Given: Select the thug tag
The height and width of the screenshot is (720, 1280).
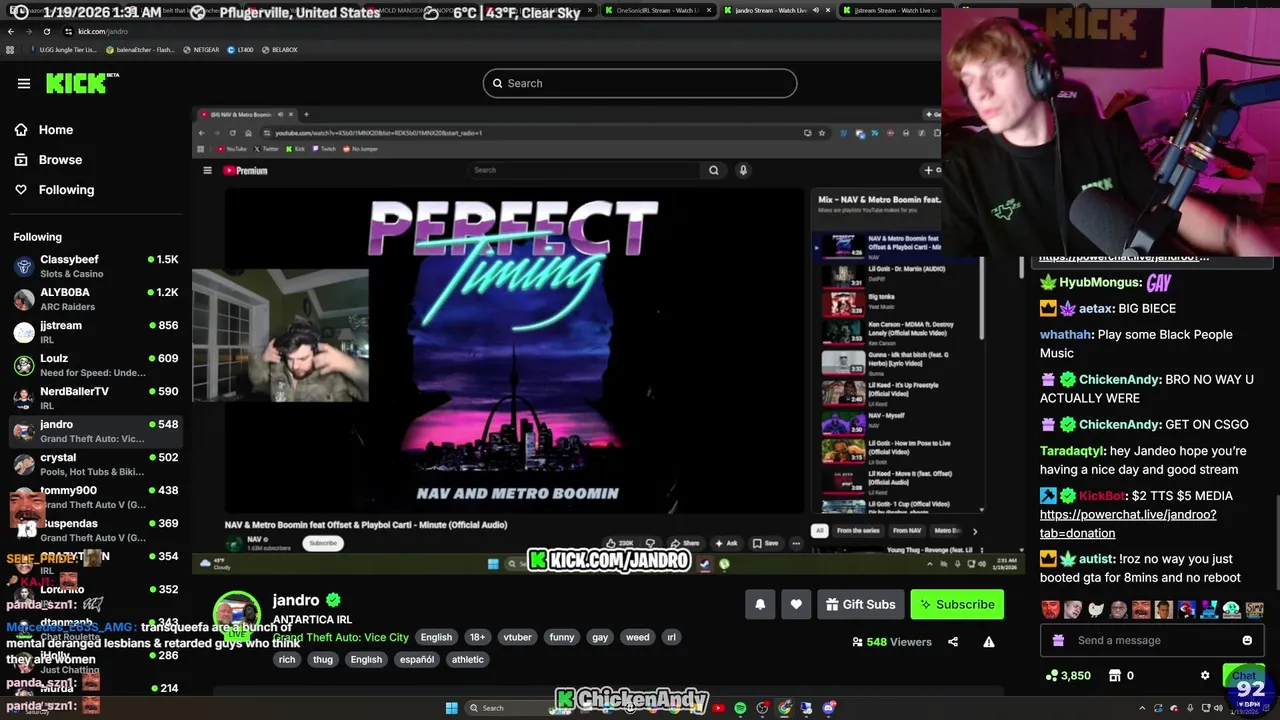Looking at the screenshot, I should pyautogui.click(x=323, y=659).
